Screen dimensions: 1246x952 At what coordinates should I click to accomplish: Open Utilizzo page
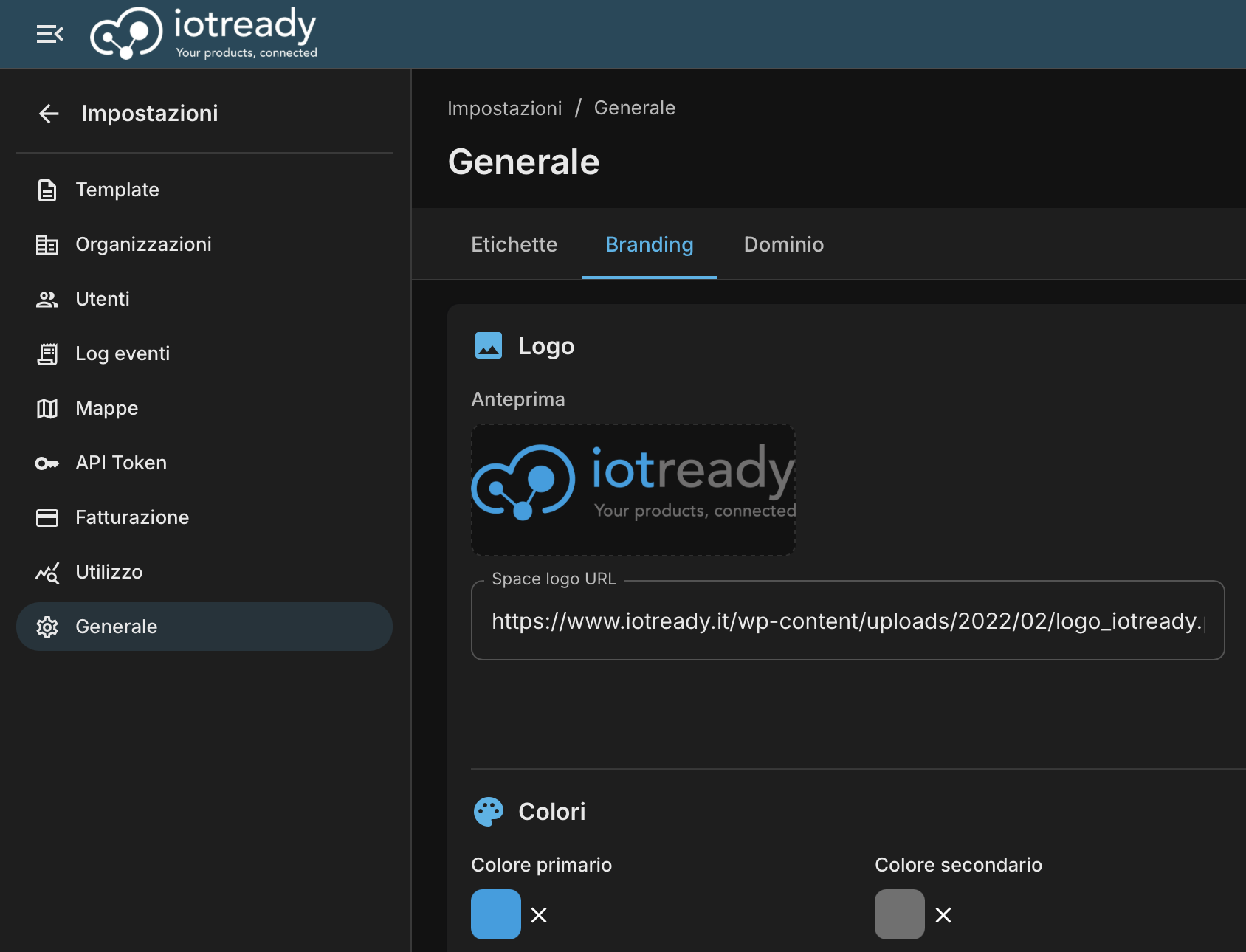pyautogui.click(x=204, y=573)
